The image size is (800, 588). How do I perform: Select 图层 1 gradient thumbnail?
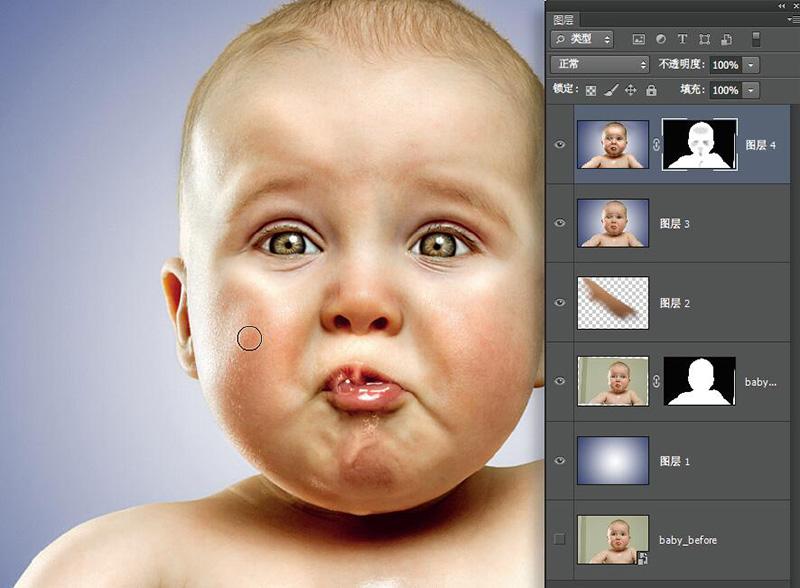pyautogui.click(x=613, y=460)
